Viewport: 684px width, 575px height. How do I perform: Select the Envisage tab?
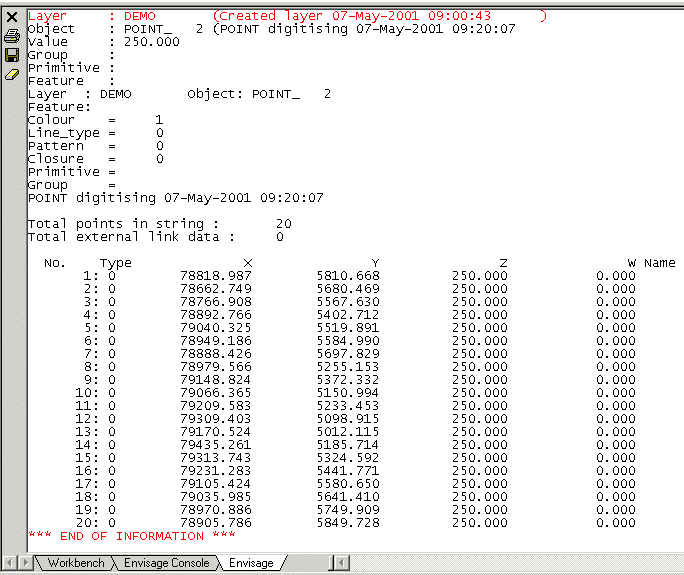[x=251, y=563]
